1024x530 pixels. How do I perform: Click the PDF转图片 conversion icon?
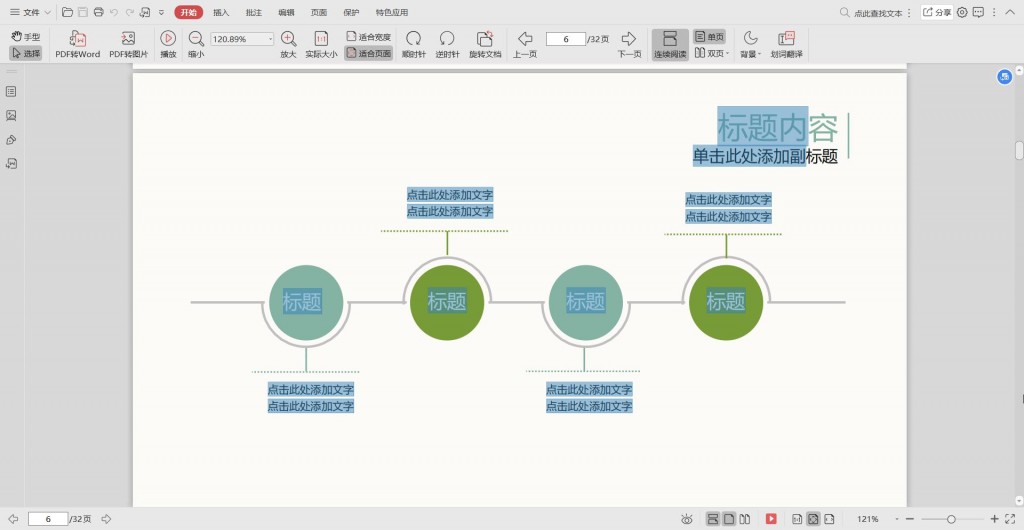128,39
